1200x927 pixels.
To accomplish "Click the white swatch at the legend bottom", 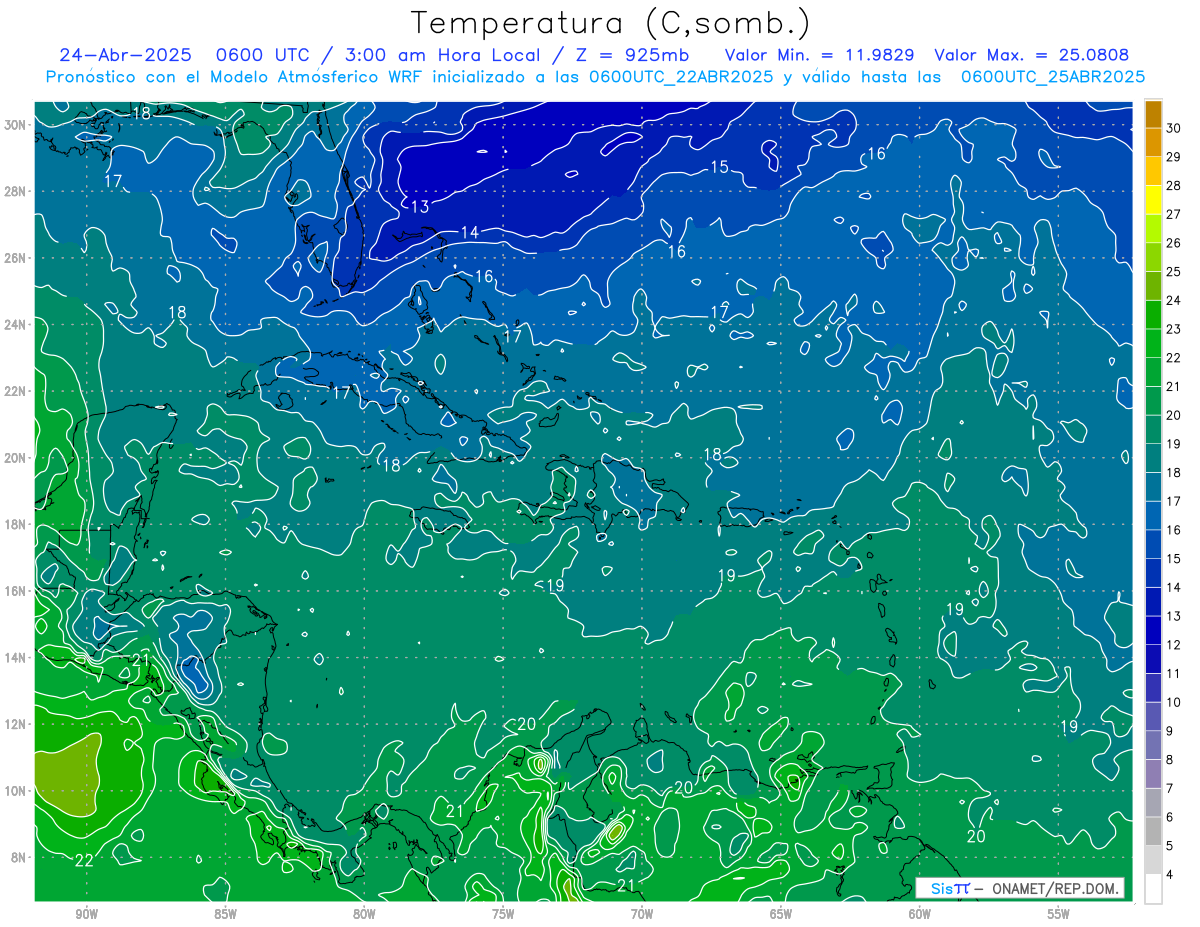I will coord(1153,888).
